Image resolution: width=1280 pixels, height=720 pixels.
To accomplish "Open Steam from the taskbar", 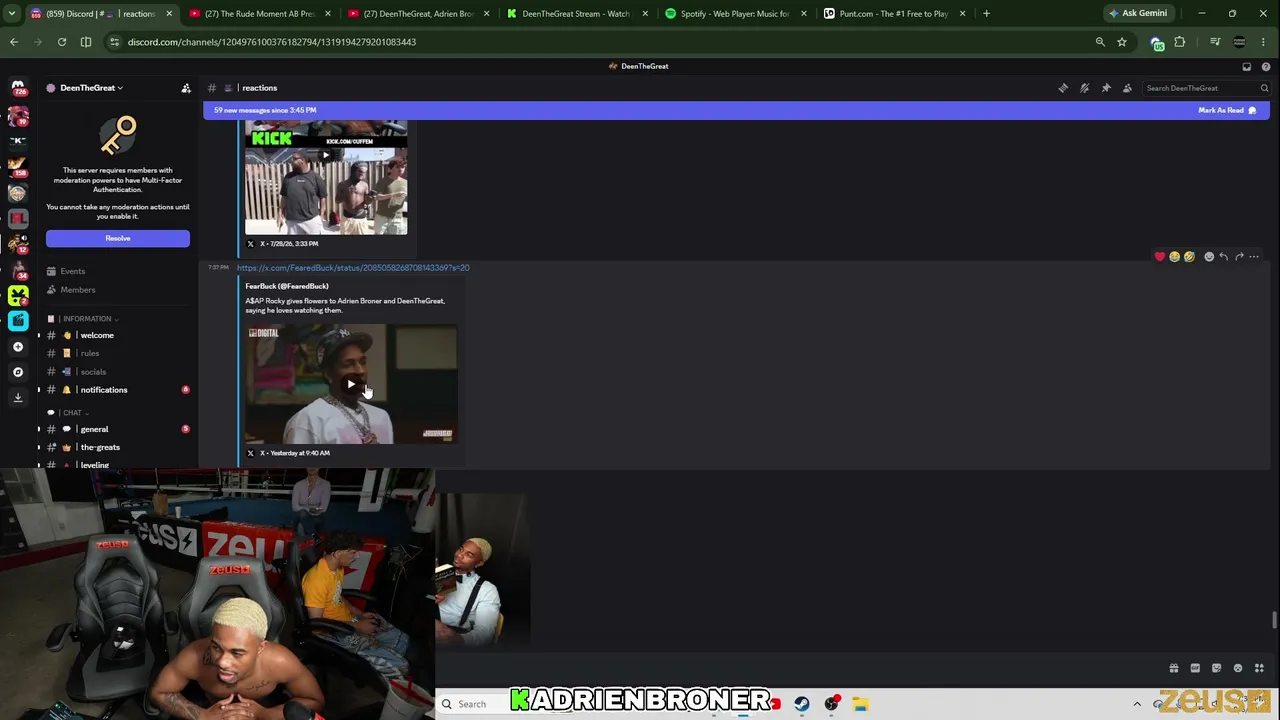I will [x=802, y=704].
